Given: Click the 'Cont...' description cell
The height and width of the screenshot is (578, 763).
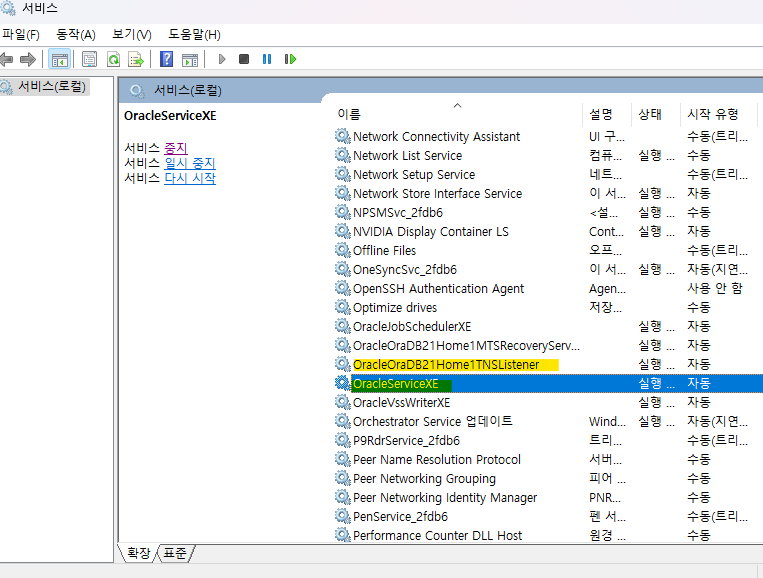Looking at the screenshot, I should [606, 232].
